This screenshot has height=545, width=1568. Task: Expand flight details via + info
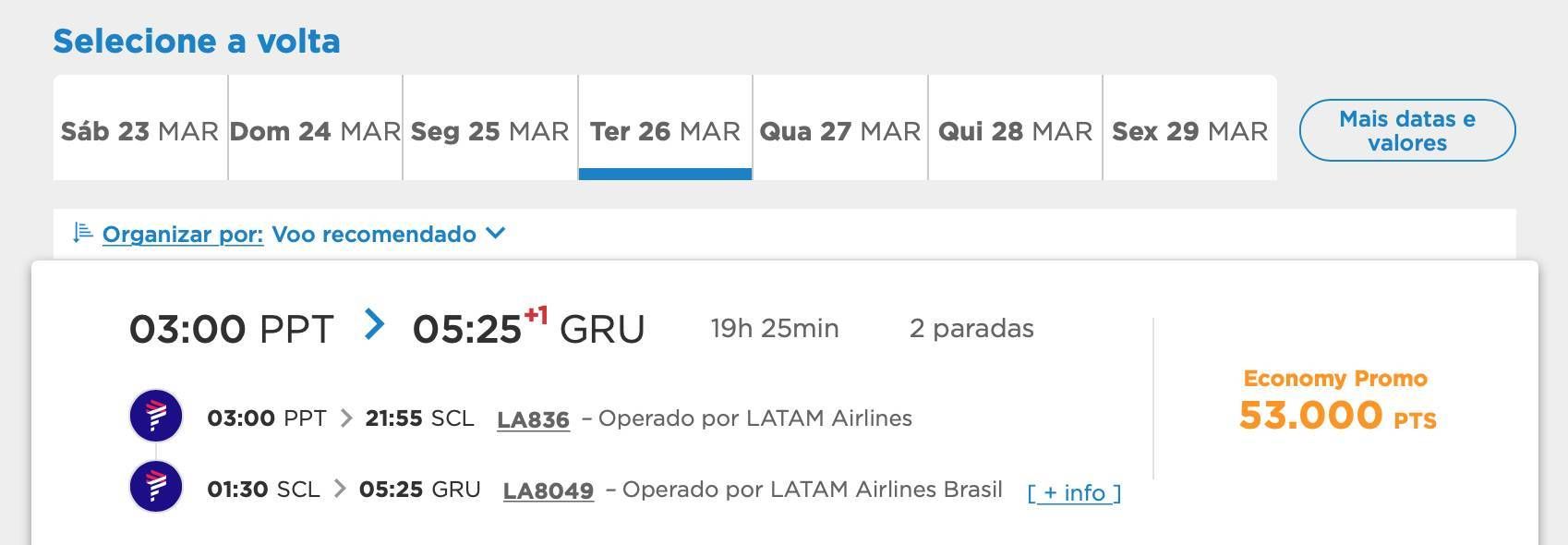pyautogui.click(x=1074, y=492)
